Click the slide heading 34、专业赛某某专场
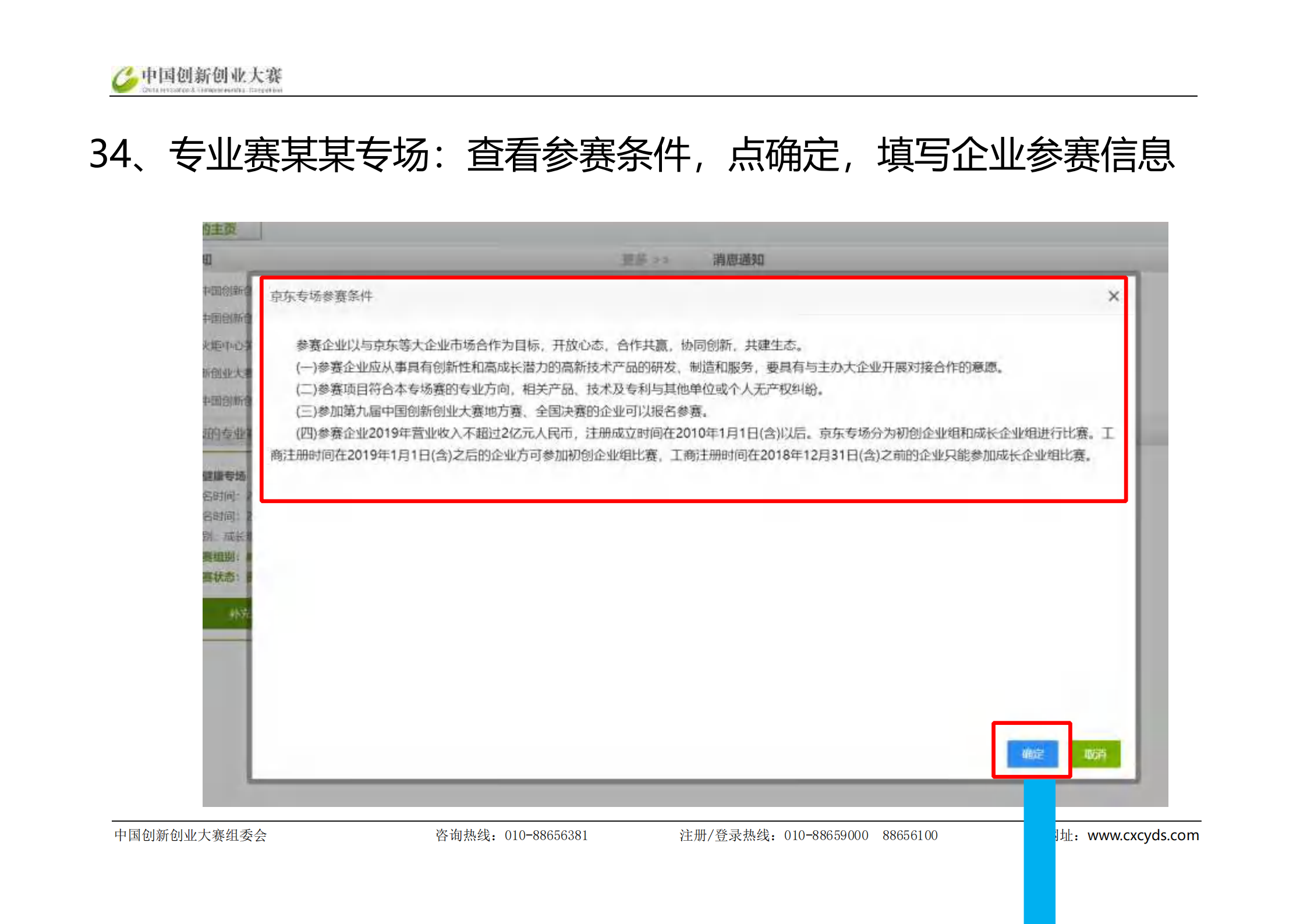 (x=259, y=155)
